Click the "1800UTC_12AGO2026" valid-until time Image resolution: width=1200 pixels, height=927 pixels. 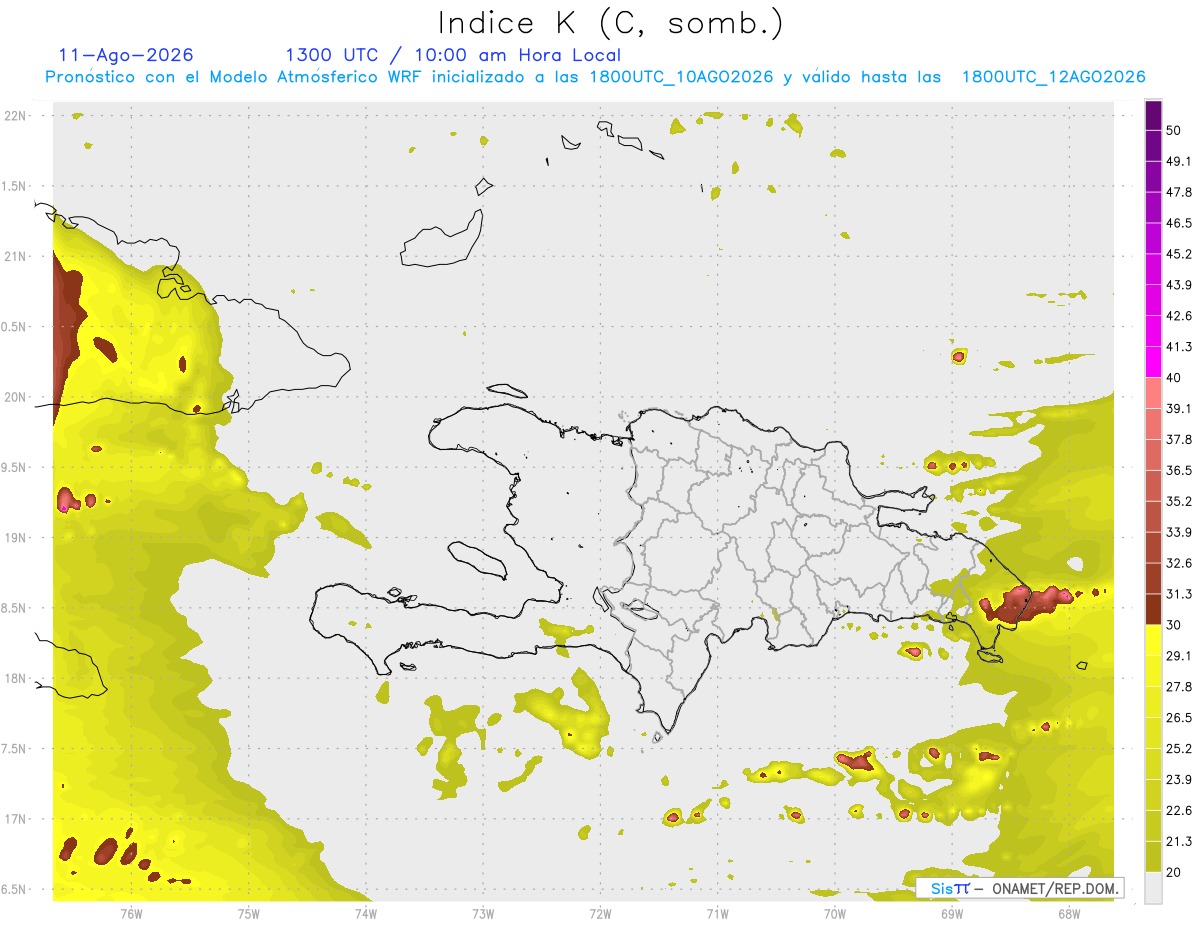[x=1053, y=77]
